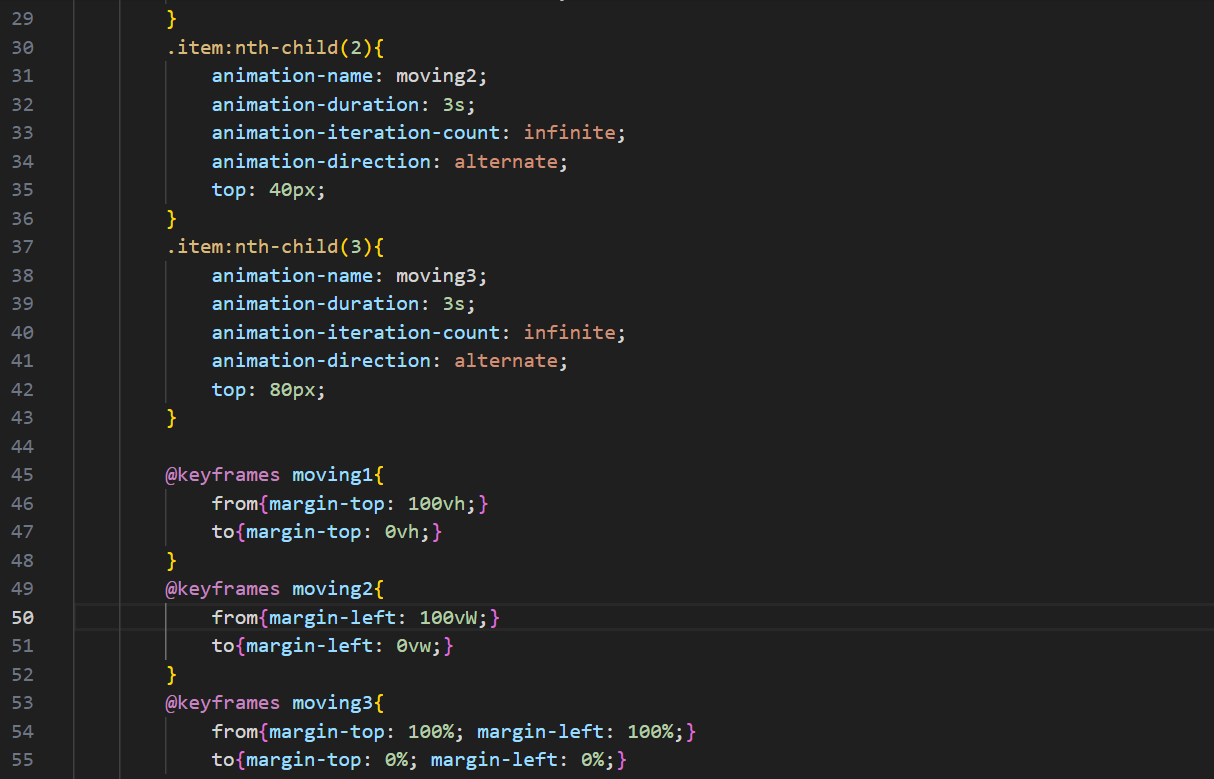
Task: Click the '100vW' value on line 50
Action: [447, 618]
